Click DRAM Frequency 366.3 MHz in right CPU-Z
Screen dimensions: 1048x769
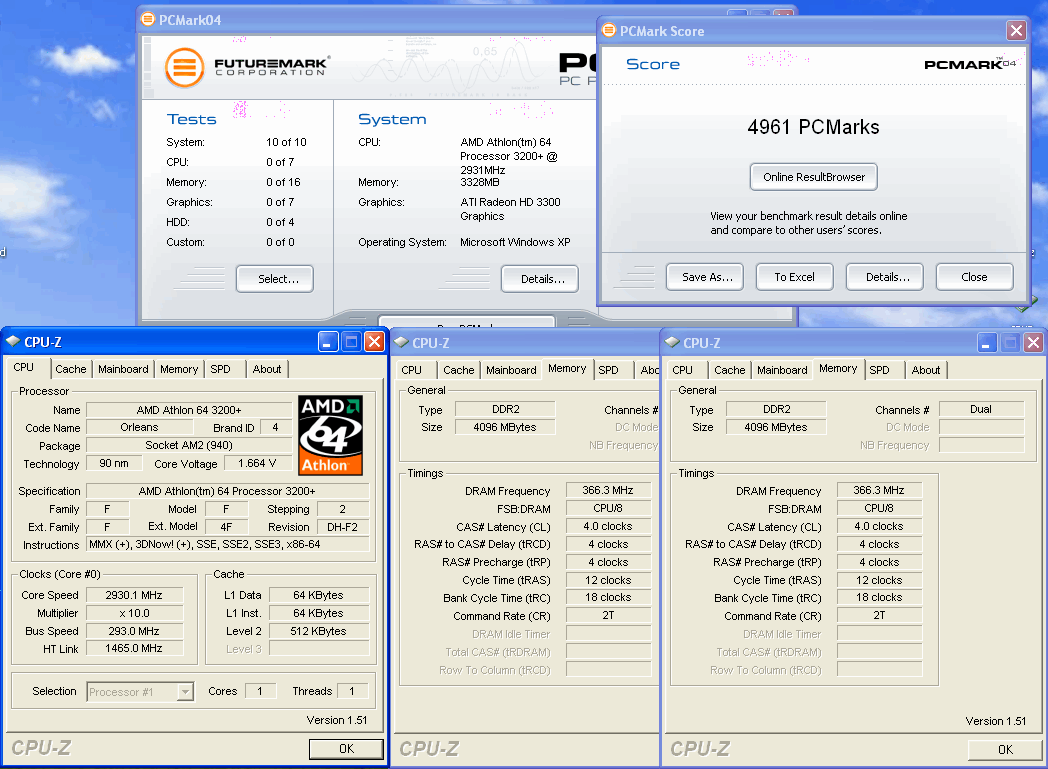(x=879, y=490)
